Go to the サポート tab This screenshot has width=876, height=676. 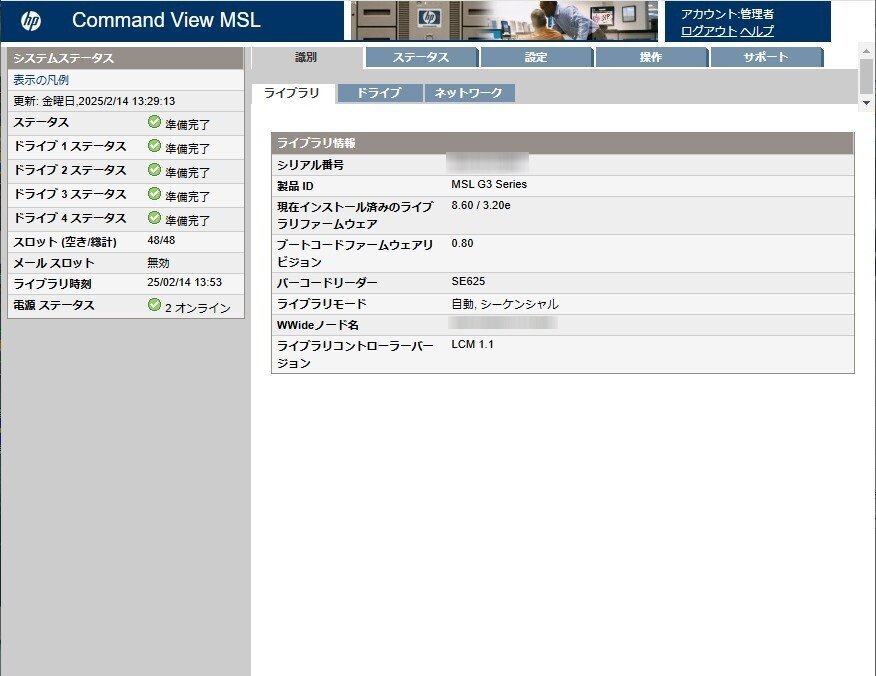(766, 57)
